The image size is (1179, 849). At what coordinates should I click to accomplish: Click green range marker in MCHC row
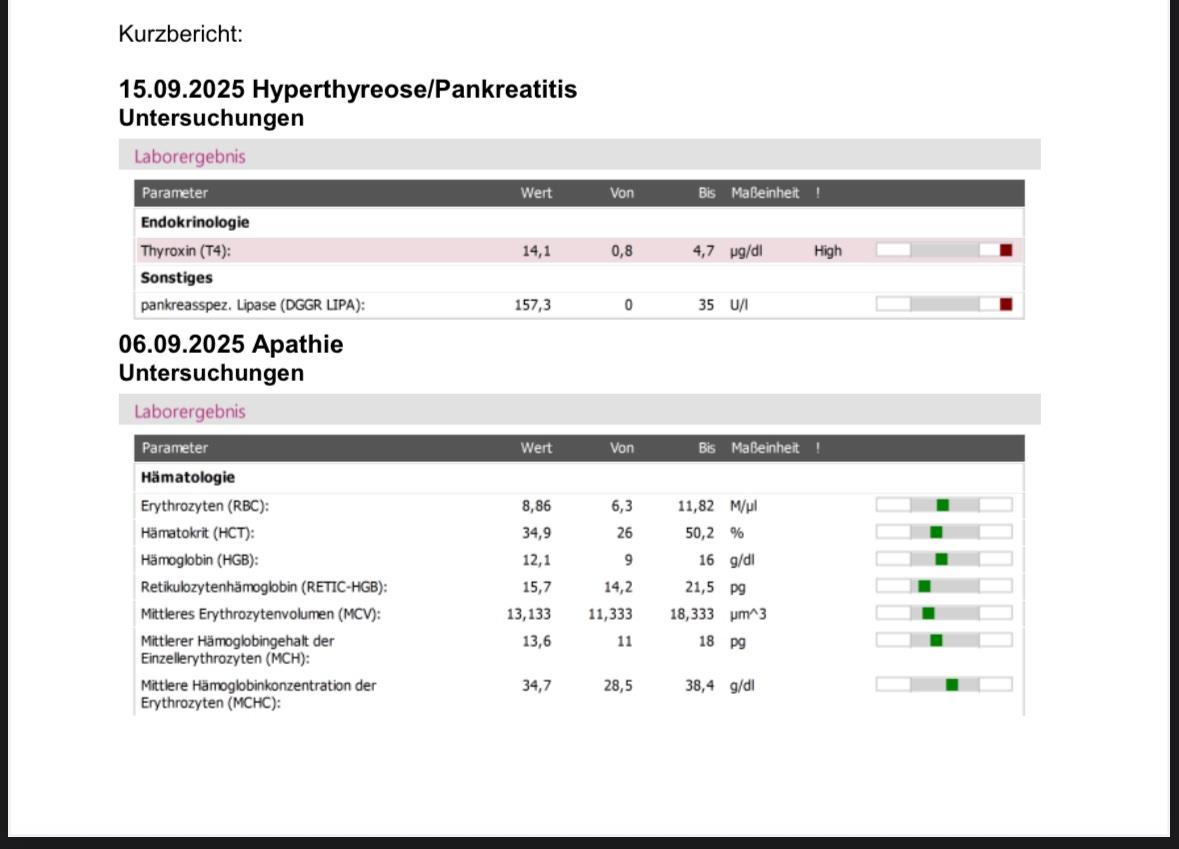[952, 685]
